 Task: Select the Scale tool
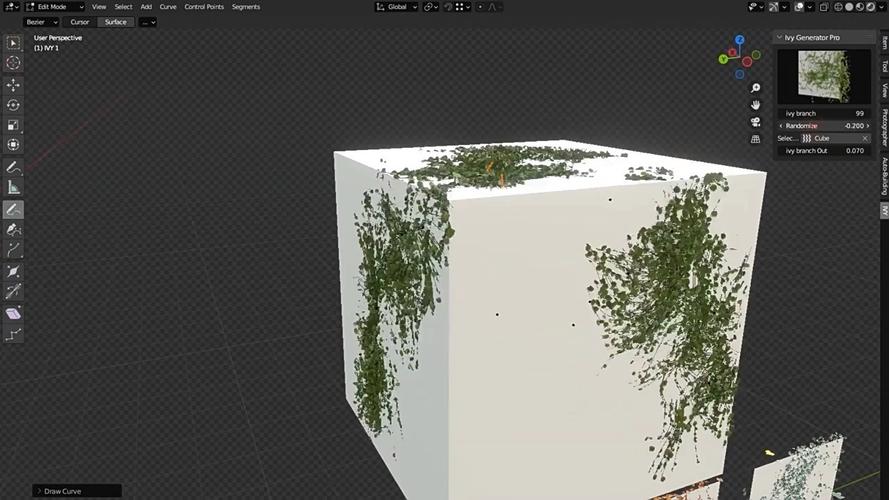pos(13,125)
